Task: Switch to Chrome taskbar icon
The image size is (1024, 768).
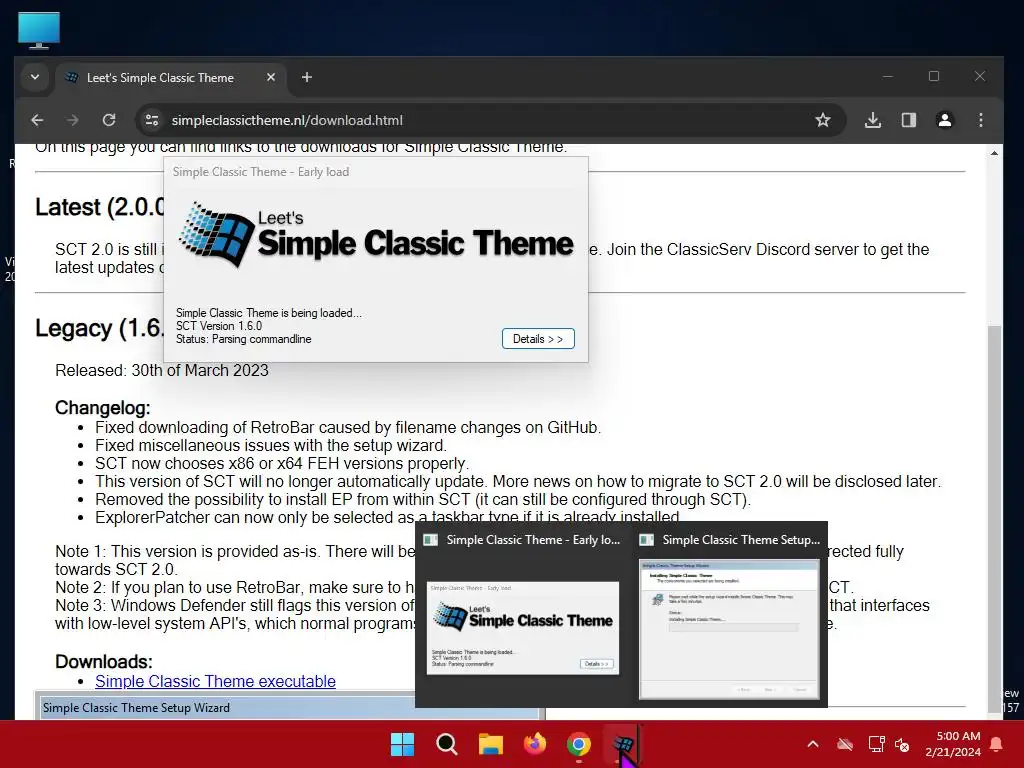Action: point(579,744)
